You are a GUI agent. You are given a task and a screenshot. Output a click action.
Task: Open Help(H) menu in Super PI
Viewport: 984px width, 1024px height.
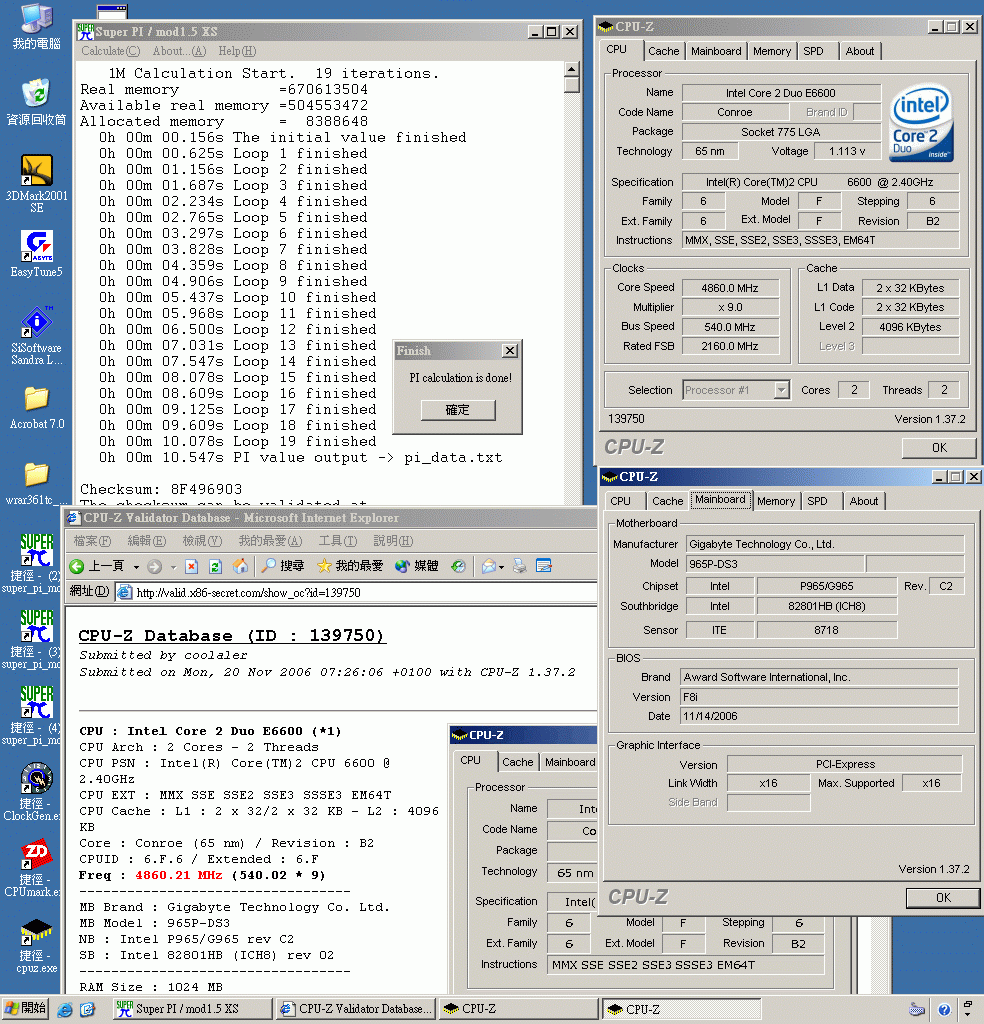(x=237, y=51)
